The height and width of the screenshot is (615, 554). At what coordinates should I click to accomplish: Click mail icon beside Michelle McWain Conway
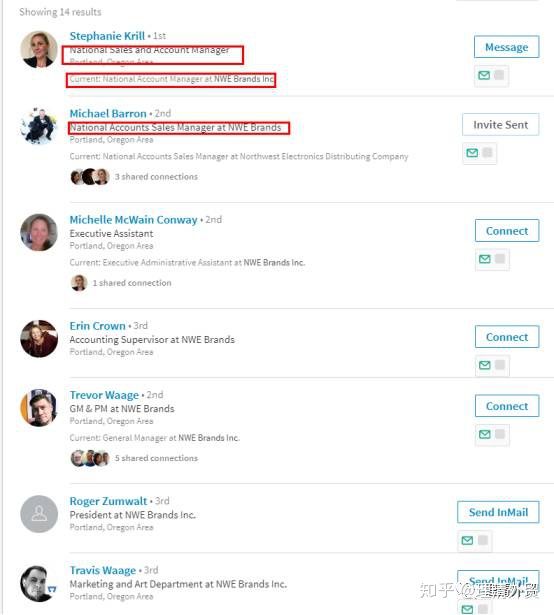[485, 259]
